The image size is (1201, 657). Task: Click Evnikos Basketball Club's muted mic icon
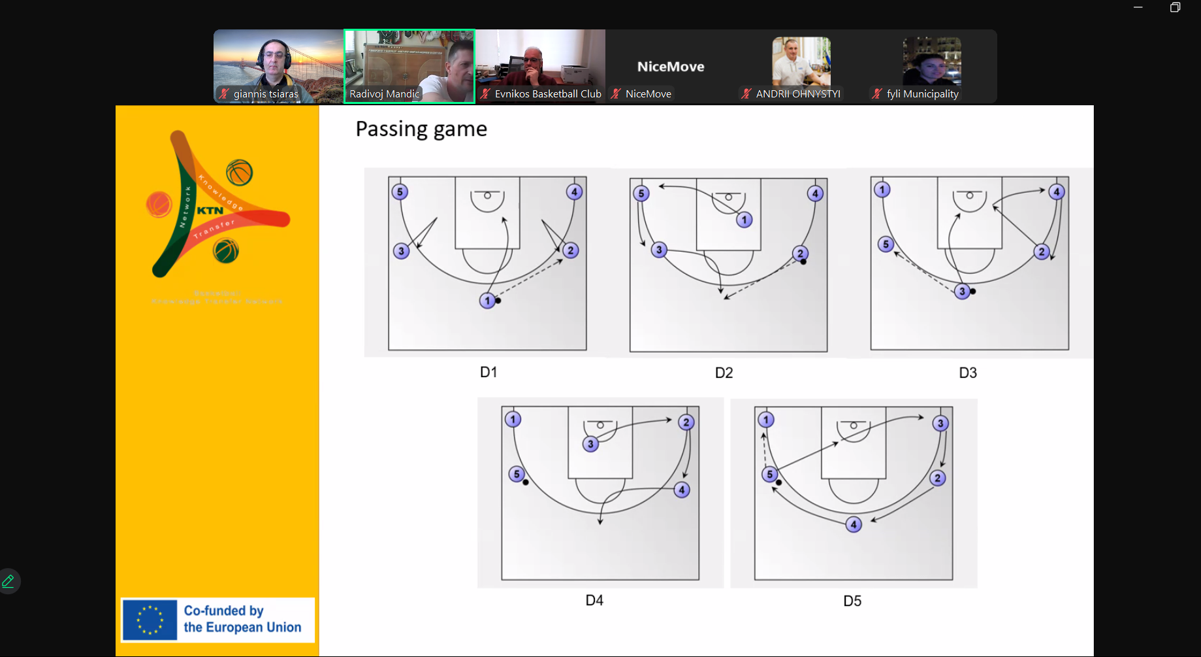(x=485, y=94)
